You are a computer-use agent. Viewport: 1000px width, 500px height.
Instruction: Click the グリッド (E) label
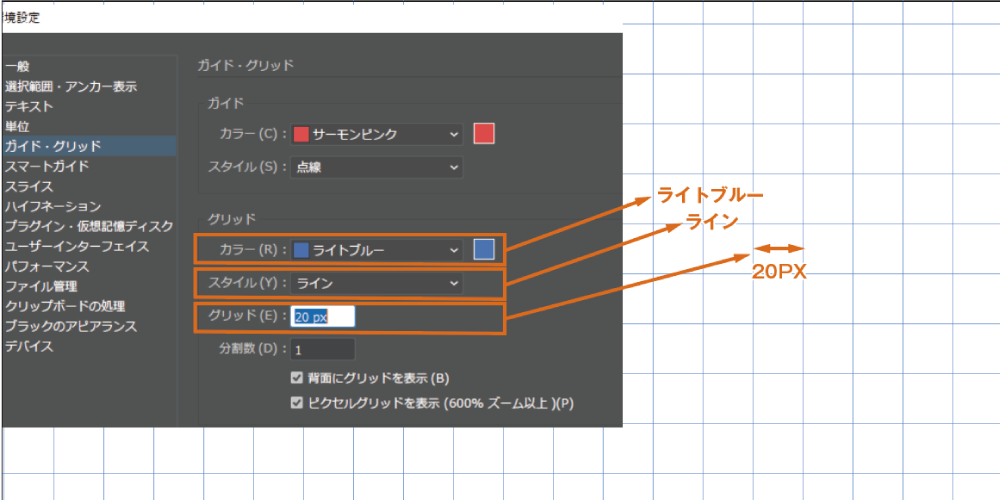(x=245, y=317)
